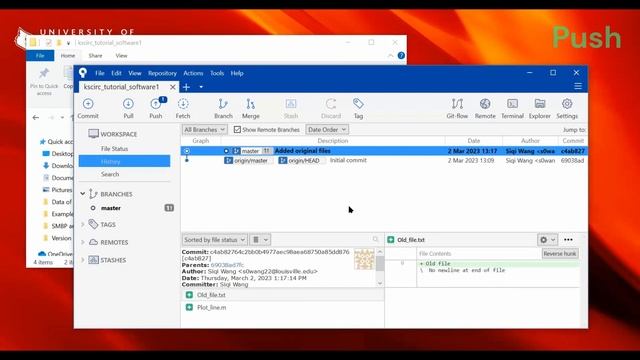Open File tab in File Explorer
The image size is (640, 360).
(x=40, y=56)
